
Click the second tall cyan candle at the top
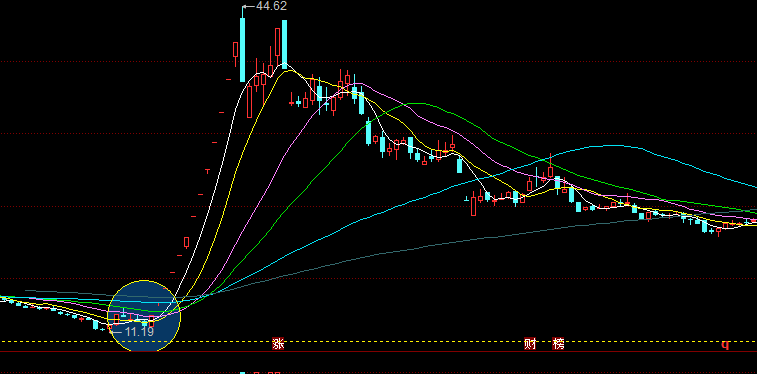point(284,44)
